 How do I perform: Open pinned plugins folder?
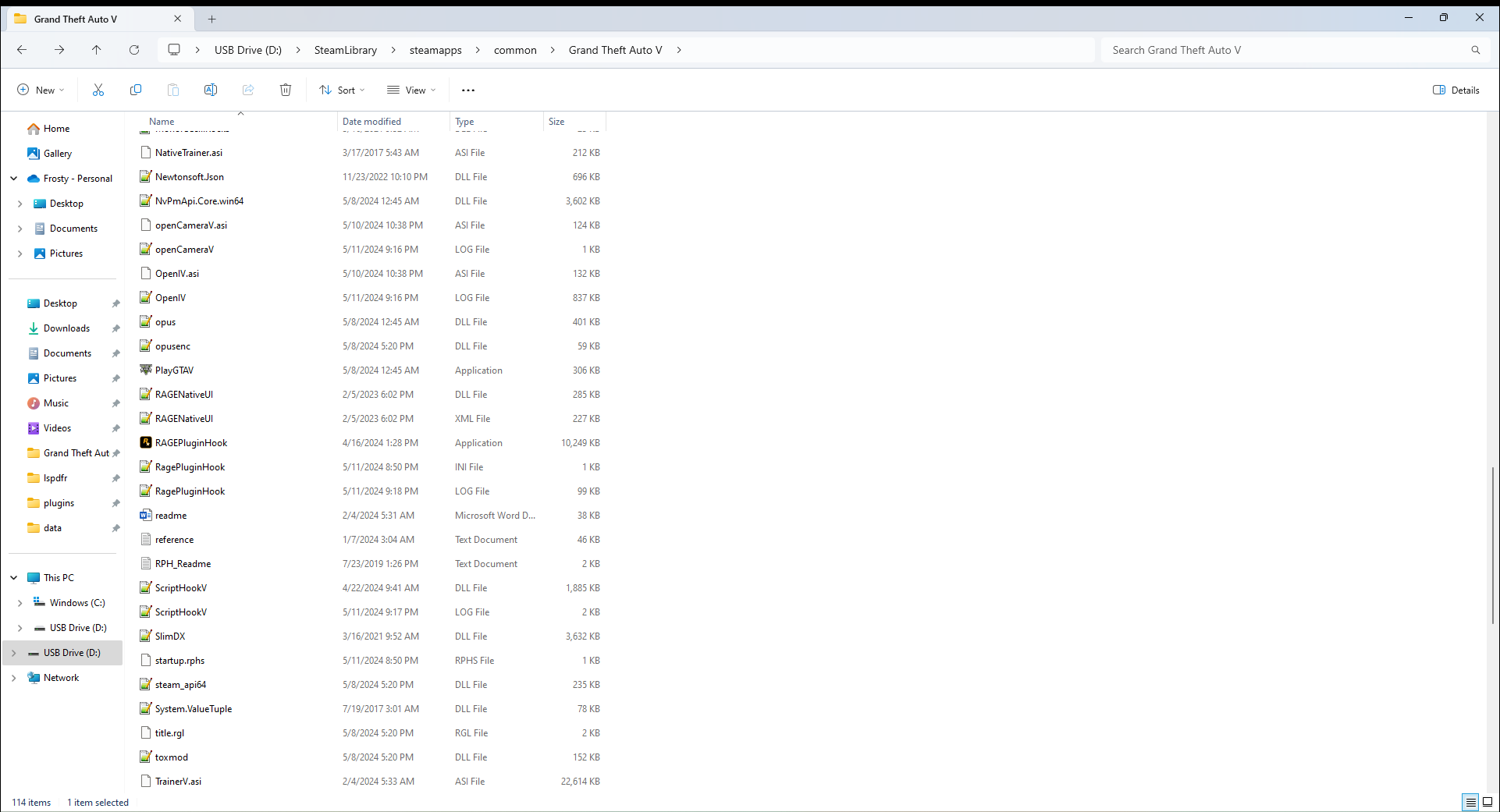tap(59, 503)
